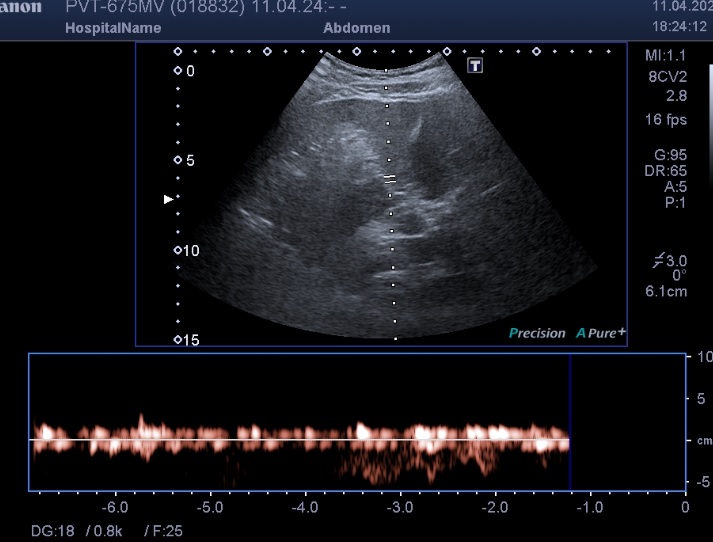Select the 15 cm depth scale marker
Image resolution: width=713 pixels, height=542 pixels.
tap(178, 340)
